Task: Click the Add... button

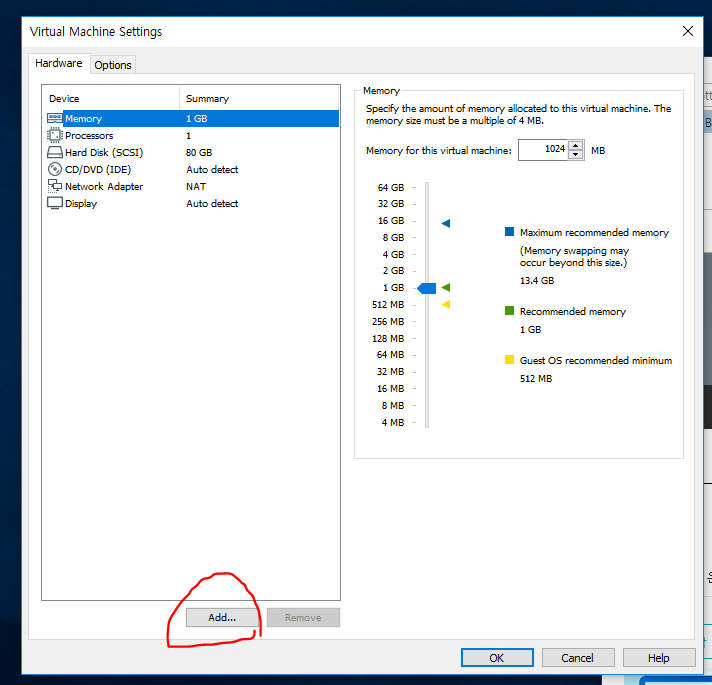Action: pos(222,617)
